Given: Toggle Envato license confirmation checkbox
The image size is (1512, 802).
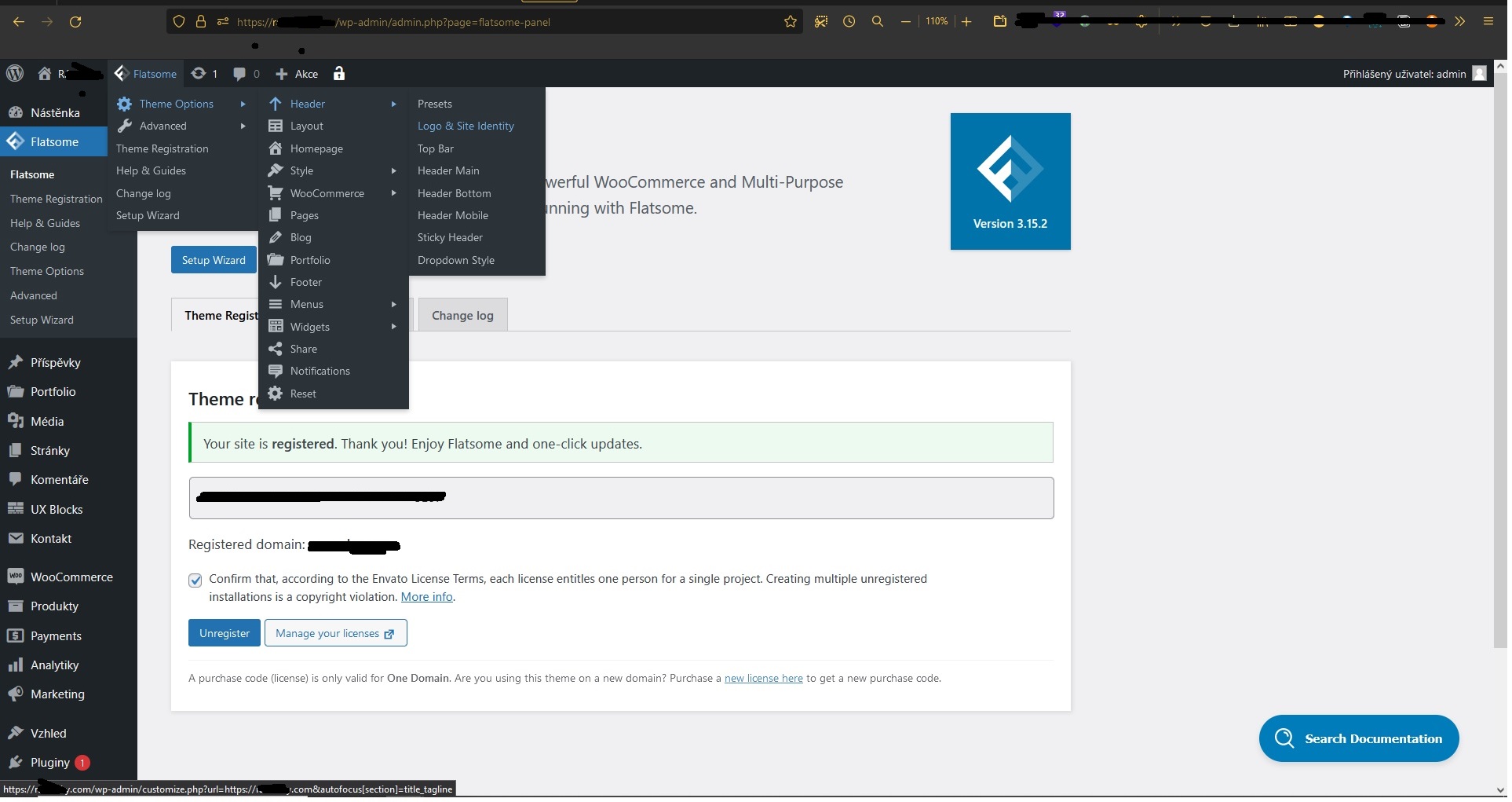Looking at the screenshot, I should [x=195, y=580].
